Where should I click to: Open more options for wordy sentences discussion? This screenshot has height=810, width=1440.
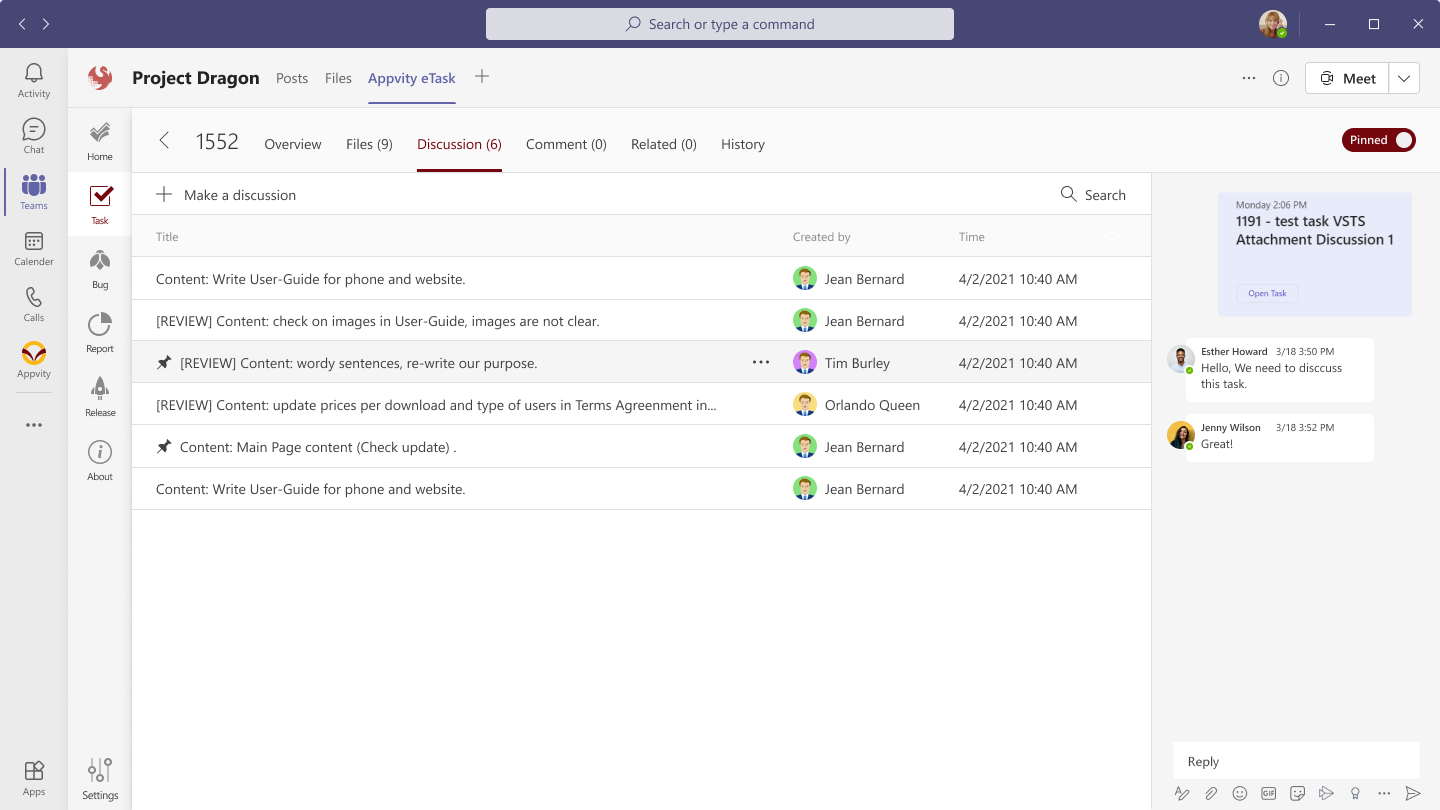click(761, 362)
